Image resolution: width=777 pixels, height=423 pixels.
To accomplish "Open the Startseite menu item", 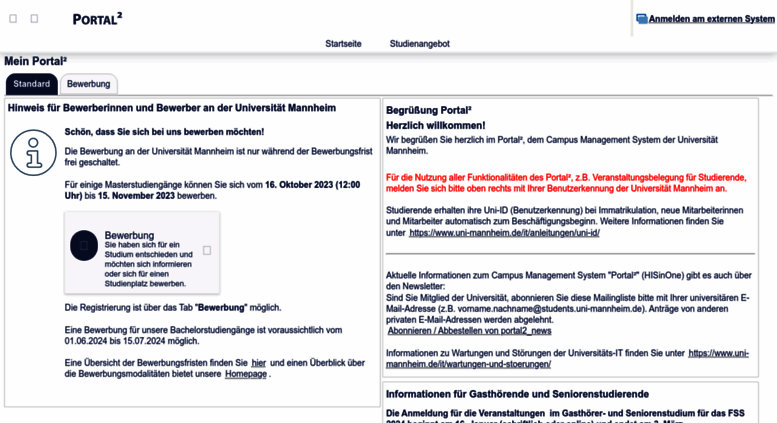I will click(x=343, y=44).
